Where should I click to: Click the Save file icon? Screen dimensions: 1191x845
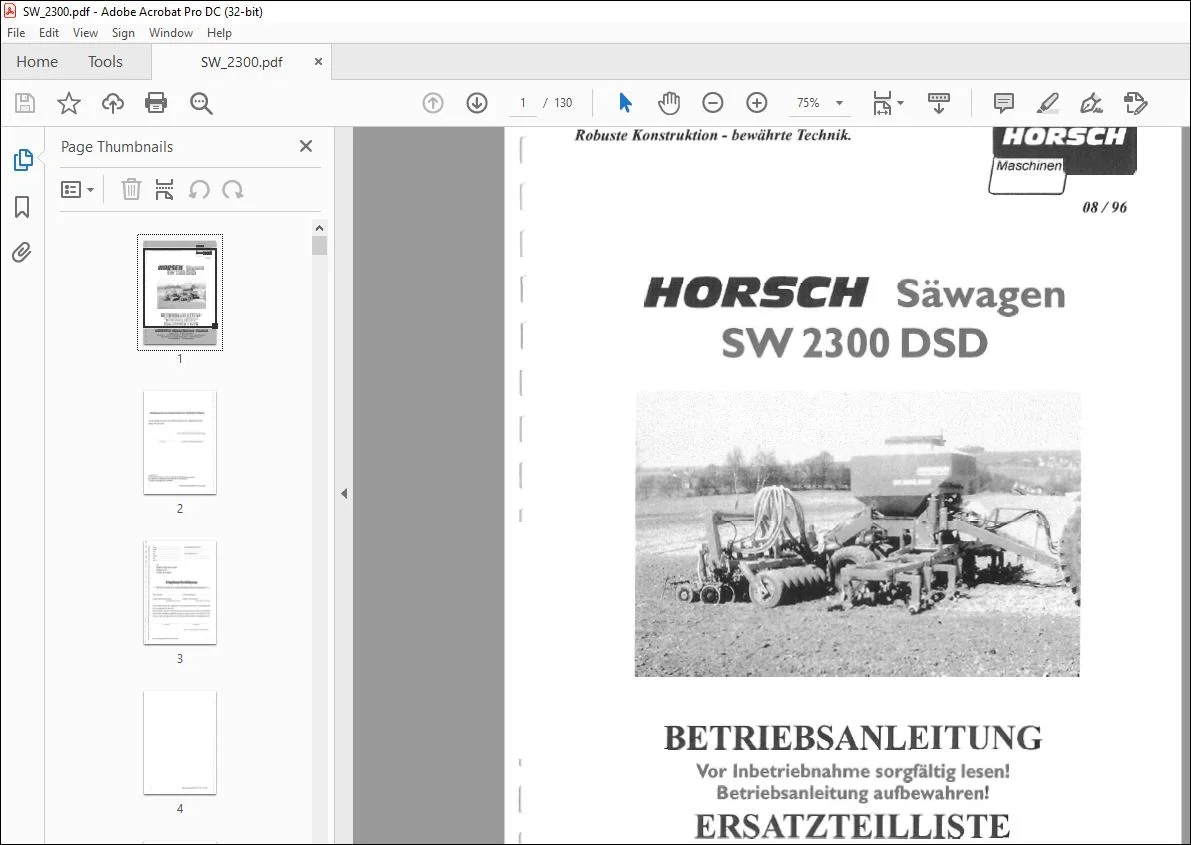[x=25, y=103]
